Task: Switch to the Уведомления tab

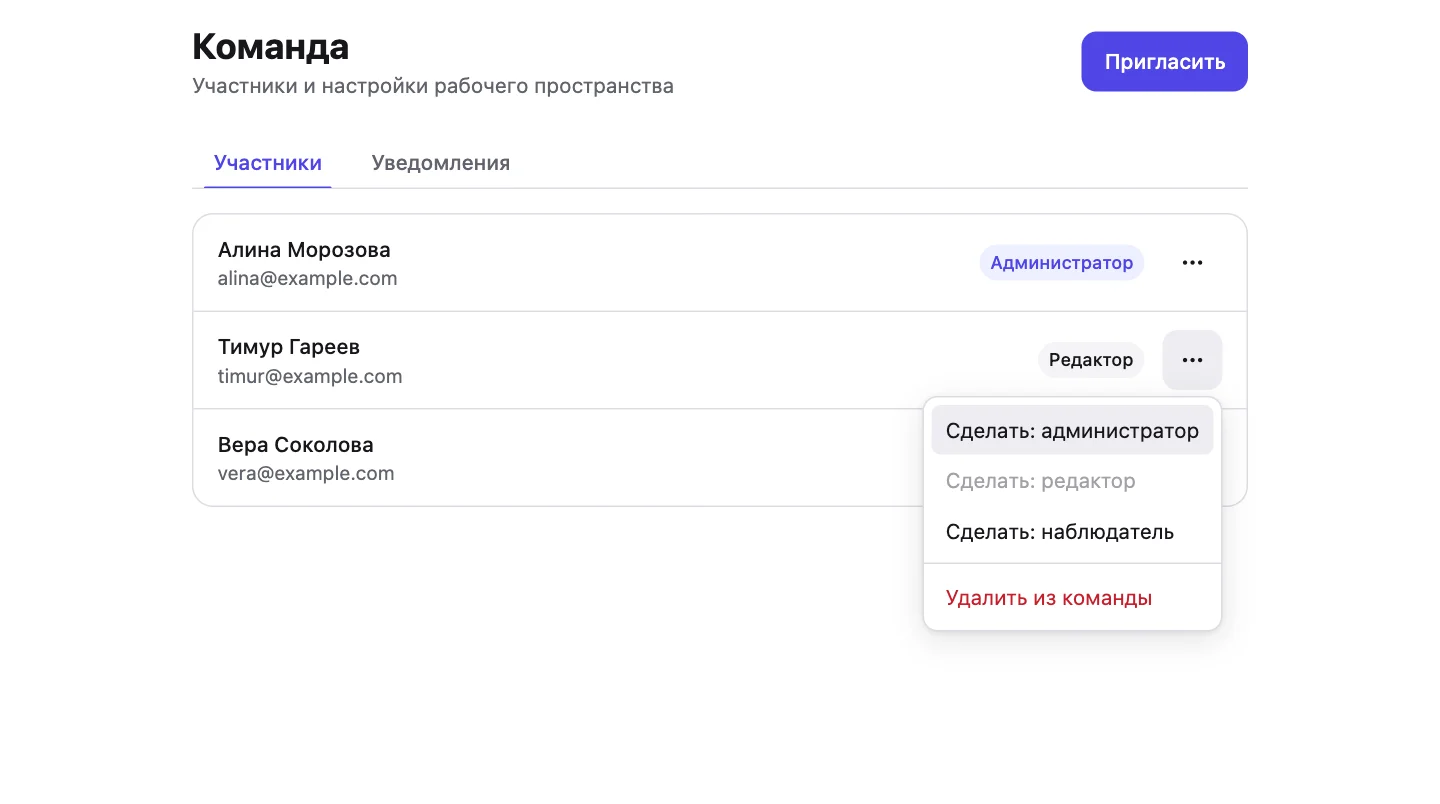Action: 441,163
